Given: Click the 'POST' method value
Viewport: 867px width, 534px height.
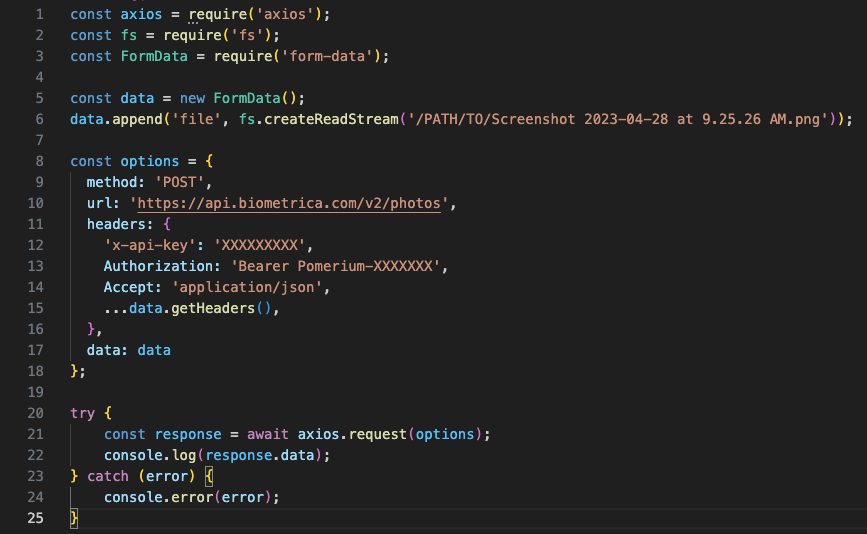Looking at the screenshot, I should [x=179, y=182].
